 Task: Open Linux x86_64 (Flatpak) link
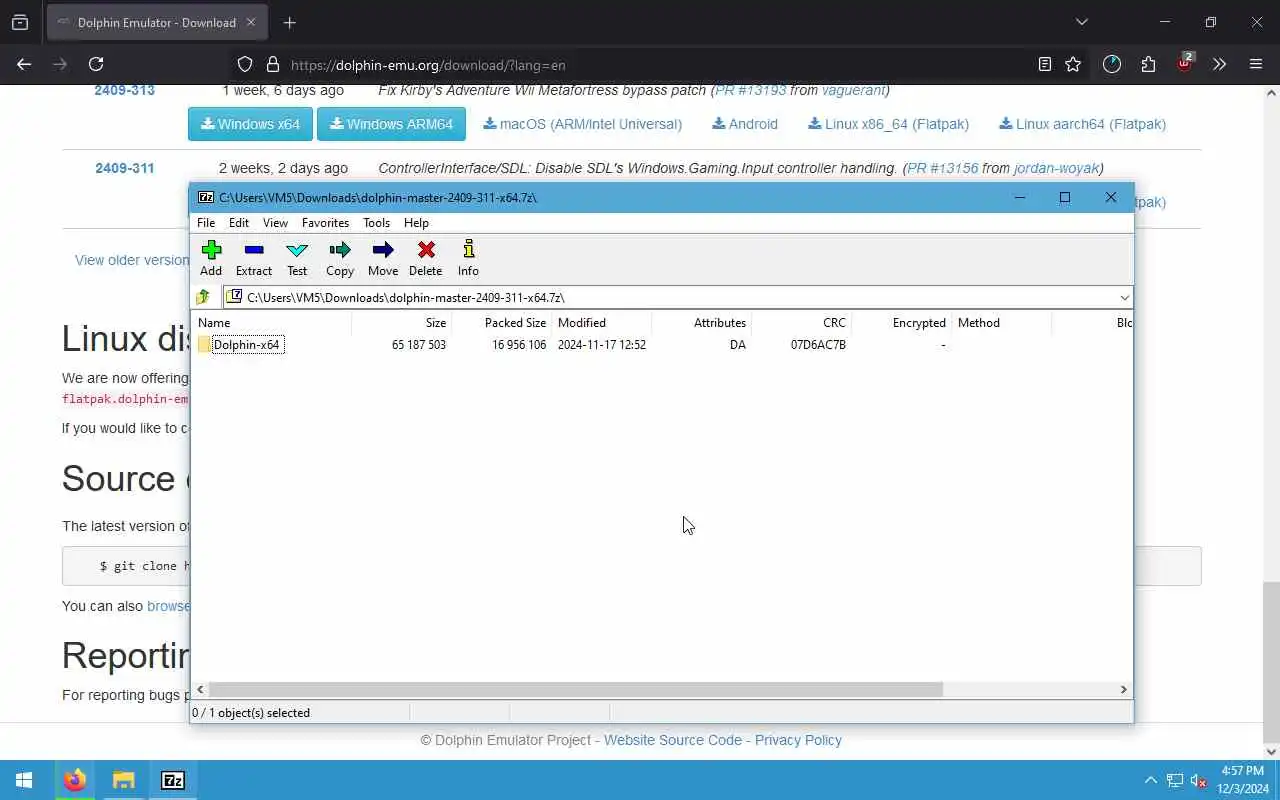[x=888, y=124]
